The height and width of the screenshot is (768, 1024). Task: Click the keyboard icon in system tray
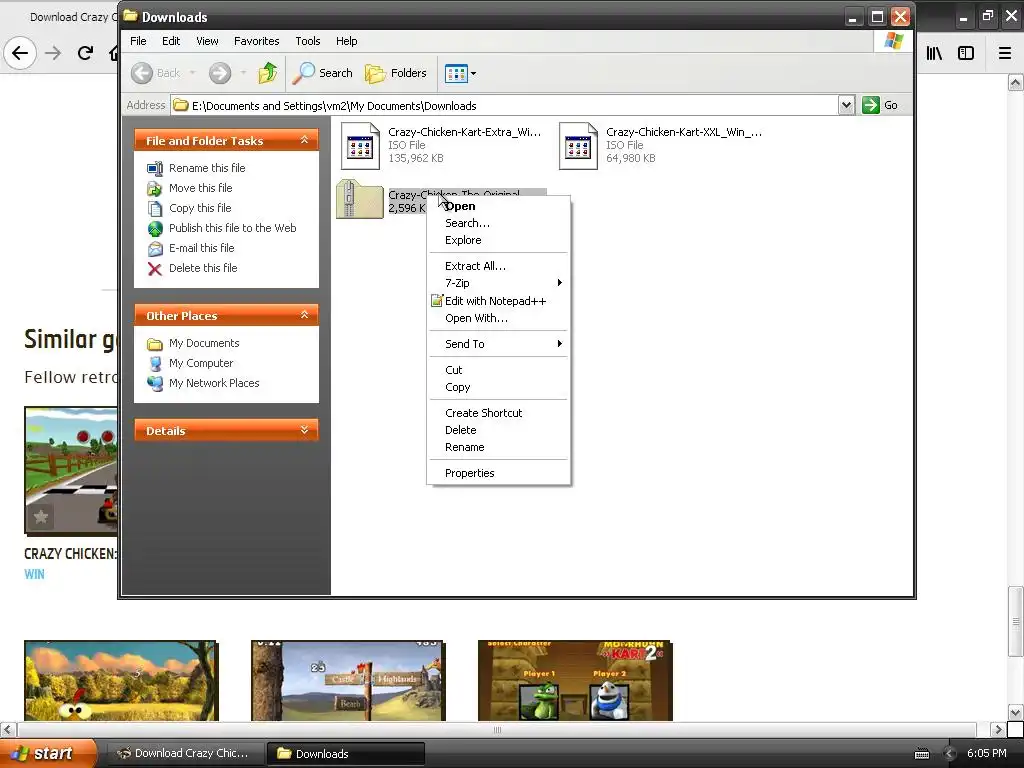(922, 754)
